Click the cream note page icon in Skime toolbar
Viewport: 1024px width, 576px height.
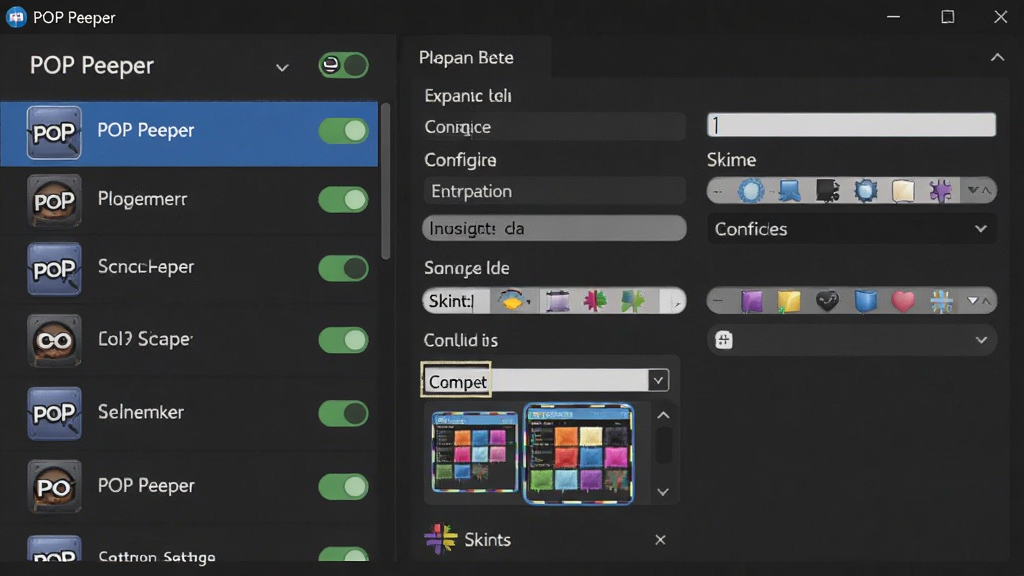point(903,191)
